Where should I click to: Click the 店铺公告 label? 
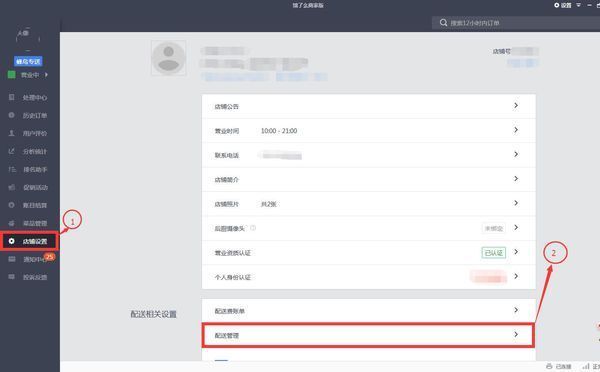[227, 107]
